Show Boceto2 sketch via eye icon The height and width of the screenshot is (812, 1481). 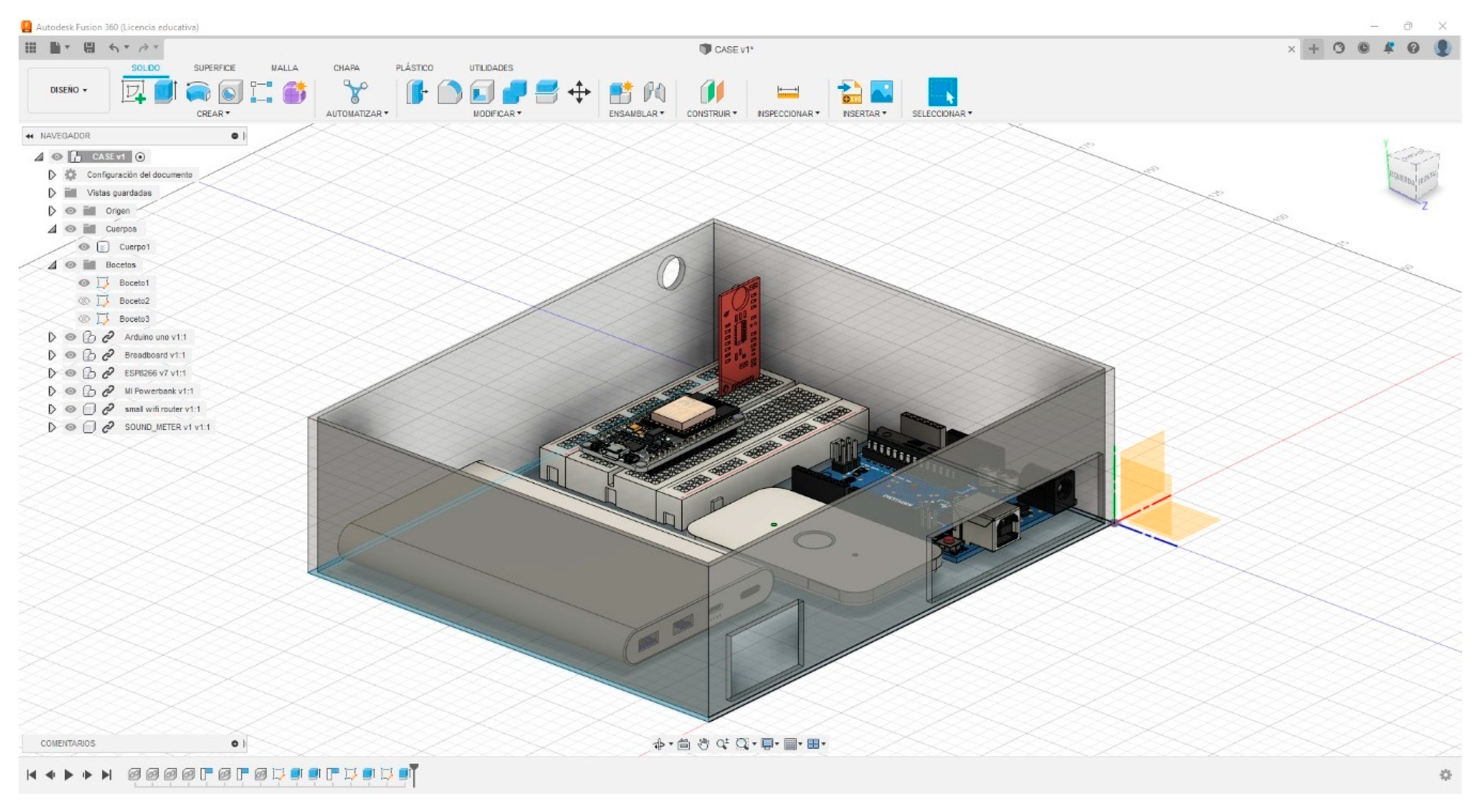click(x=84, y=300)
